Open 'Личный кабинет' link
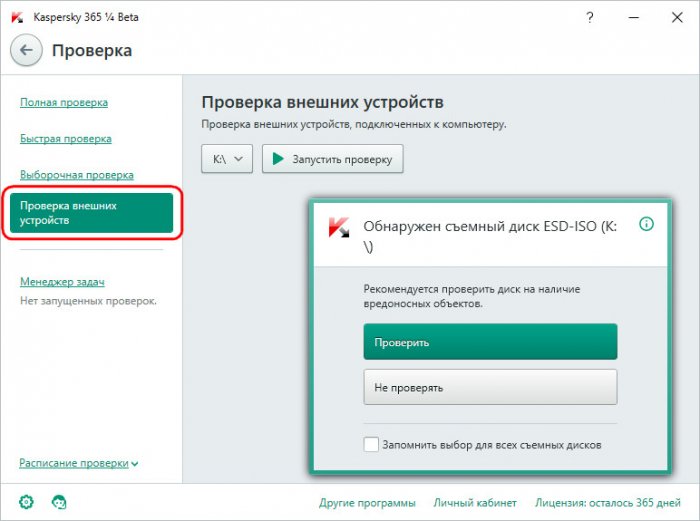The width and height of the screenshot is (700, 521). [x=475, y=503]
